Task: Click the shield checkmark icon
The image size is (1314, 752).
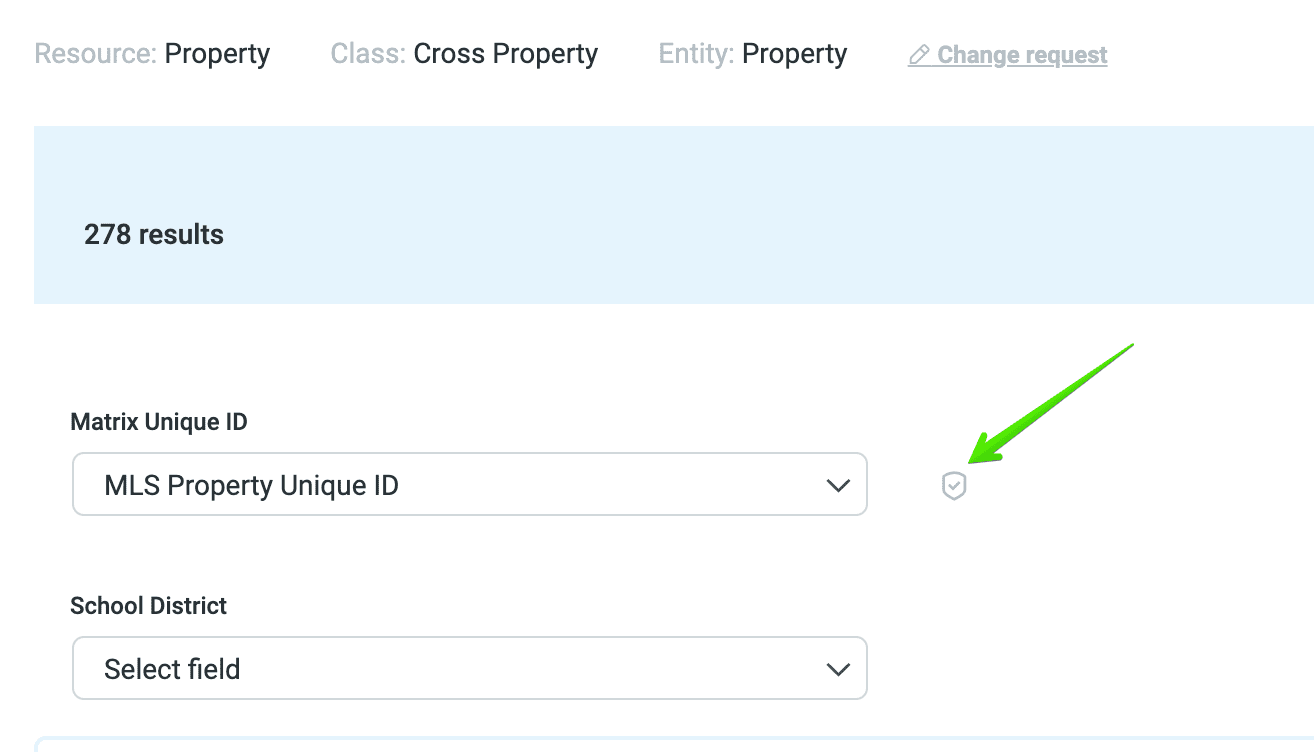Action: point(954,486)
